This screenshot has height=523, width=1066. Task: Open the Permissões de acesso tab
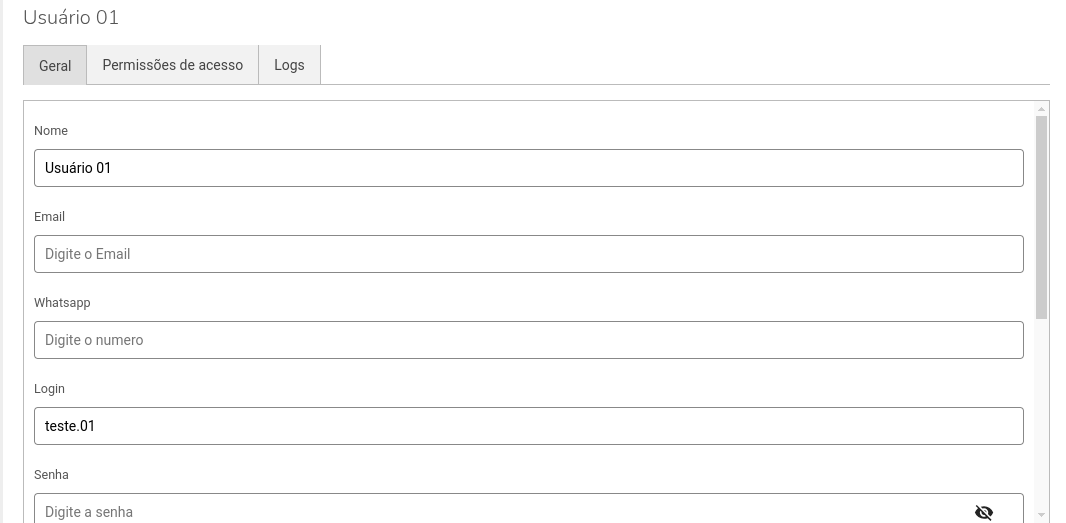[173, 65]
